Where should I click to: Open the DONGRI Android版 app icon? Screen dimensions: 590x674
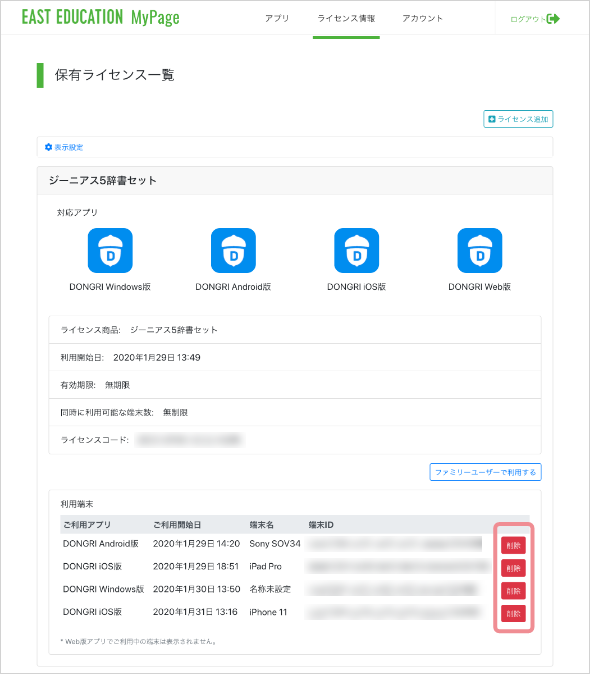pos(233,251)
